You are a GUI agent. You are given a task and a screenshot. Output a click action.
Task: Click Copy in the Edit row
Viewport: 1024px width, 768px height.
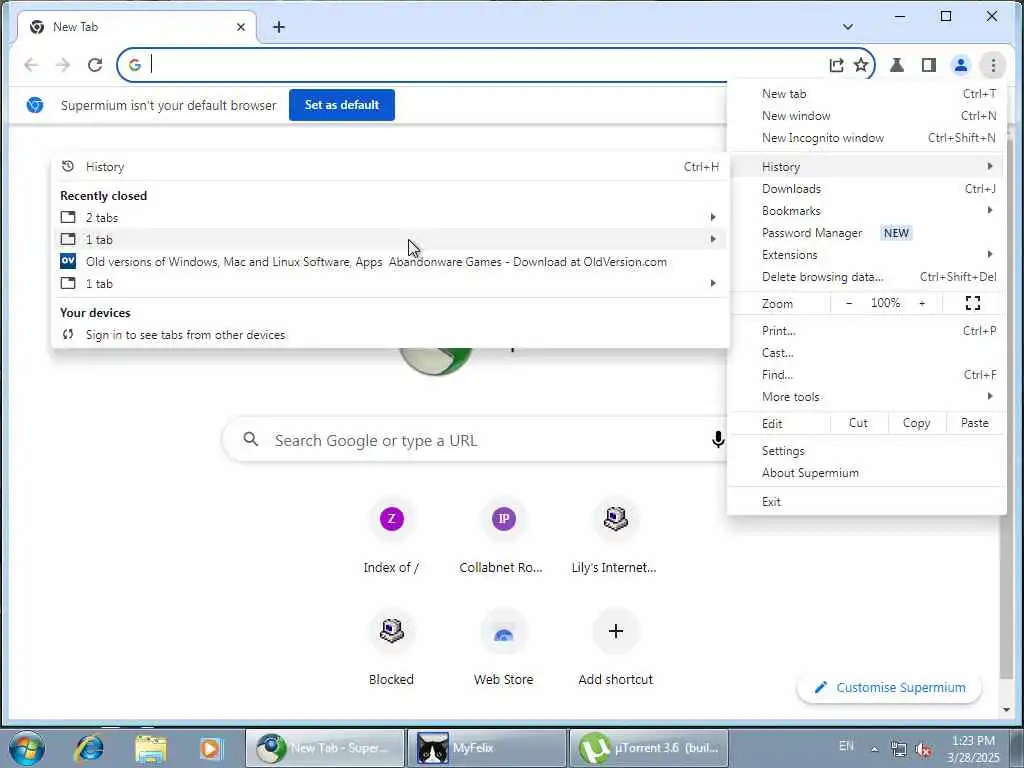(x=916, y=423)
